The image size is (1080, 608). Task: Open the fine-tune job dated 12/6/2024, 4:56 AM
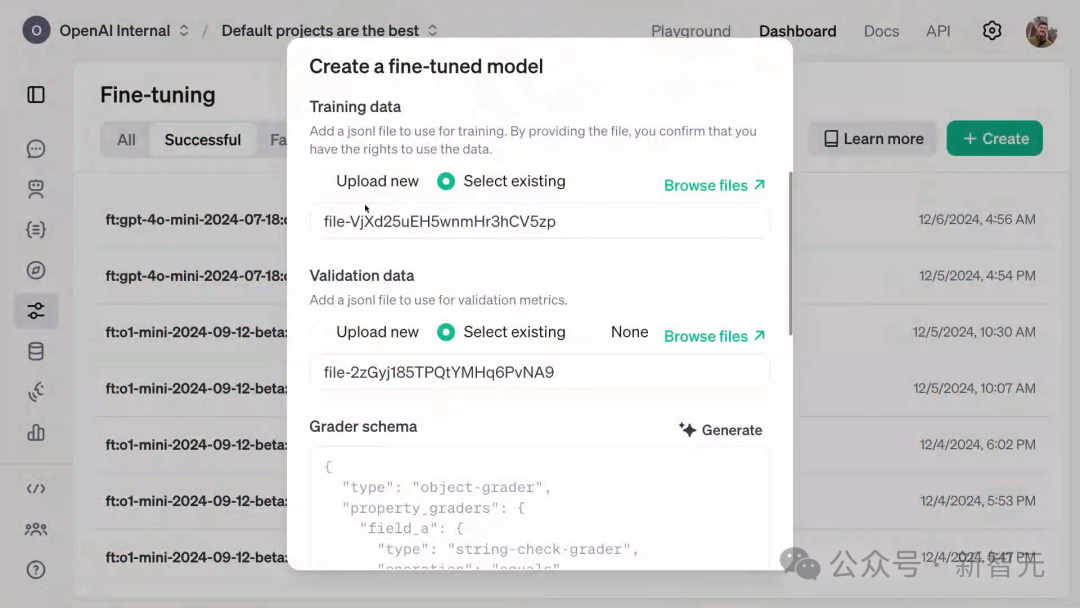[x=570, y=220]
